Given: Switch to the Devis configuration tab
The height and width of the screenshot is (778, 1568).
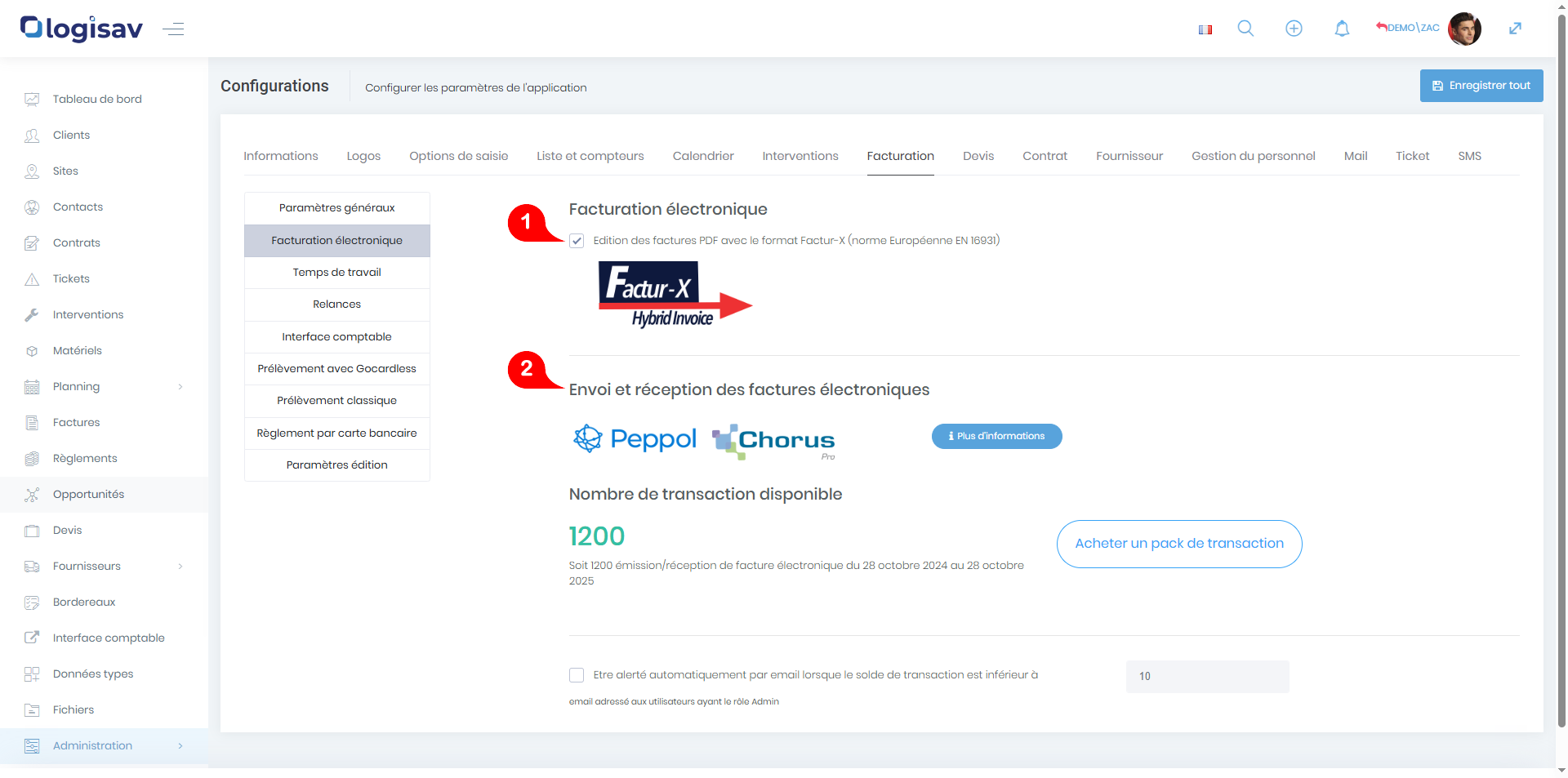Looking at the screenshot, I should [978, 156].
